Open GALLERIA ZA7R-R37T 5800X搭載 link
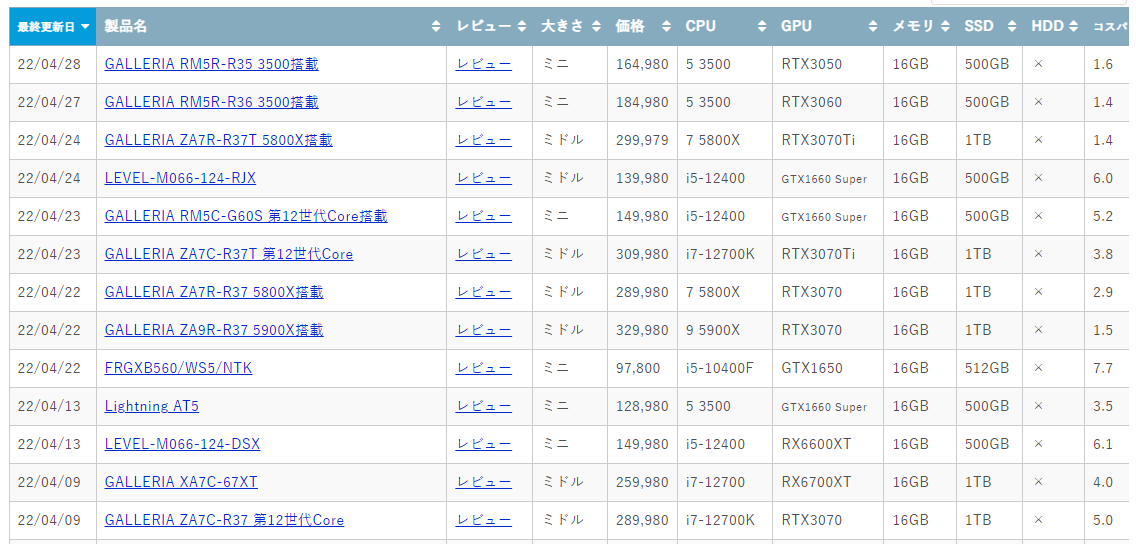The height and width of the screenshot is (544, 1136). click(218, 140)
